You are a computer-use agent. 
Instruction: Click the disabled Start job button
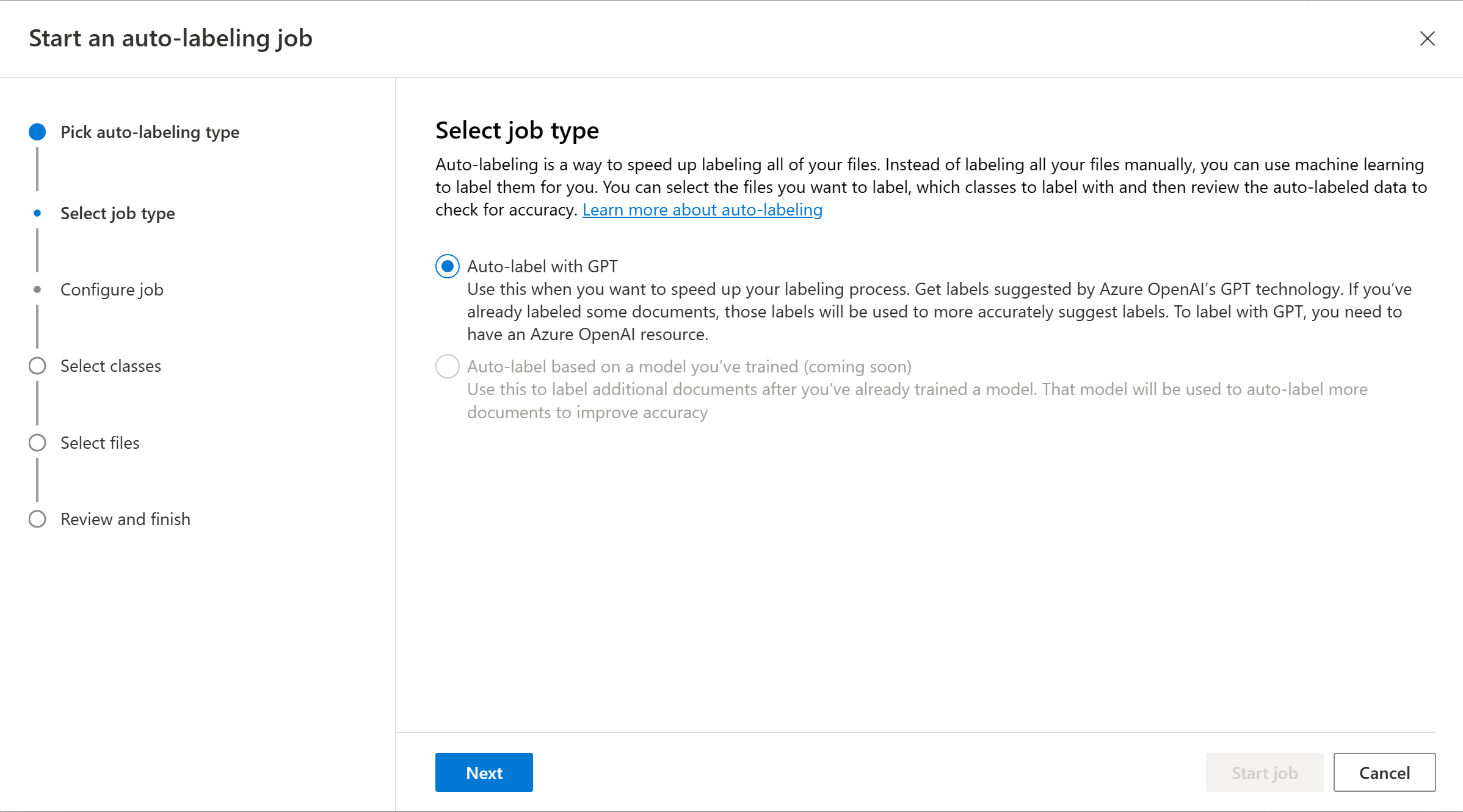tap(1264, 772)
